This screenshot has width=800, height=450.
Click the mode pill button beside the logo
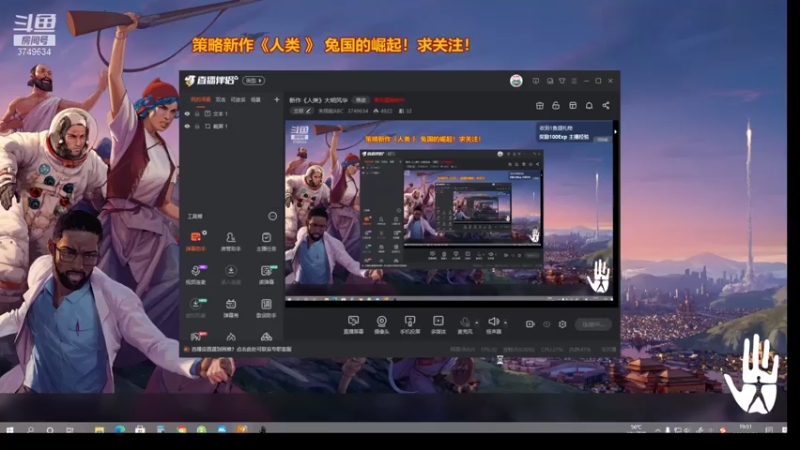pyautogui.click(x=254, y=81)
